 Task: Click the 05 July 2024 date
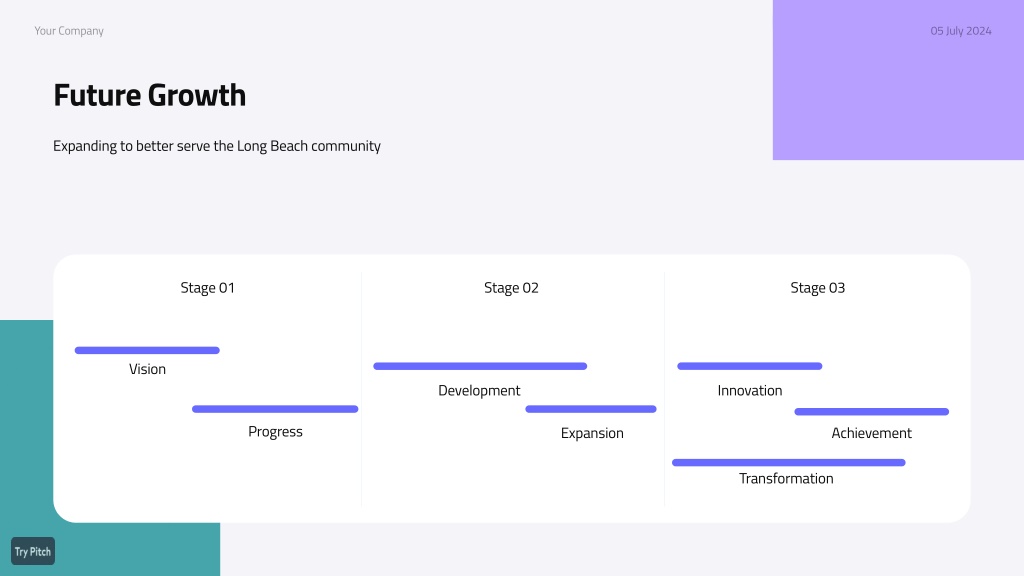click(x=961, y=31)
